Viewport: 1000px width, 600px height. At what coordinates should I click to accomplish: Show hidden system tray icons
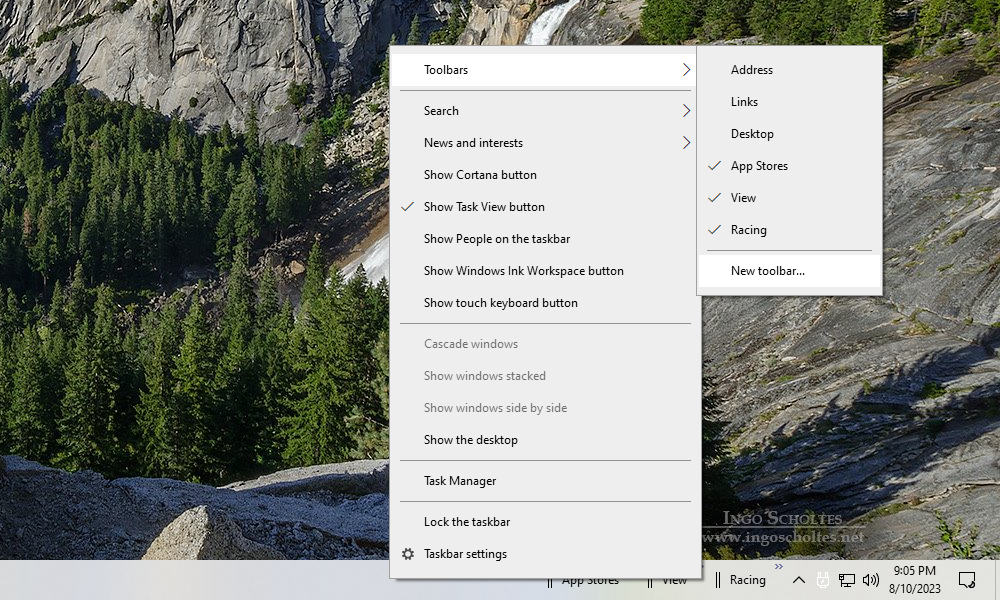pos(798,580)
